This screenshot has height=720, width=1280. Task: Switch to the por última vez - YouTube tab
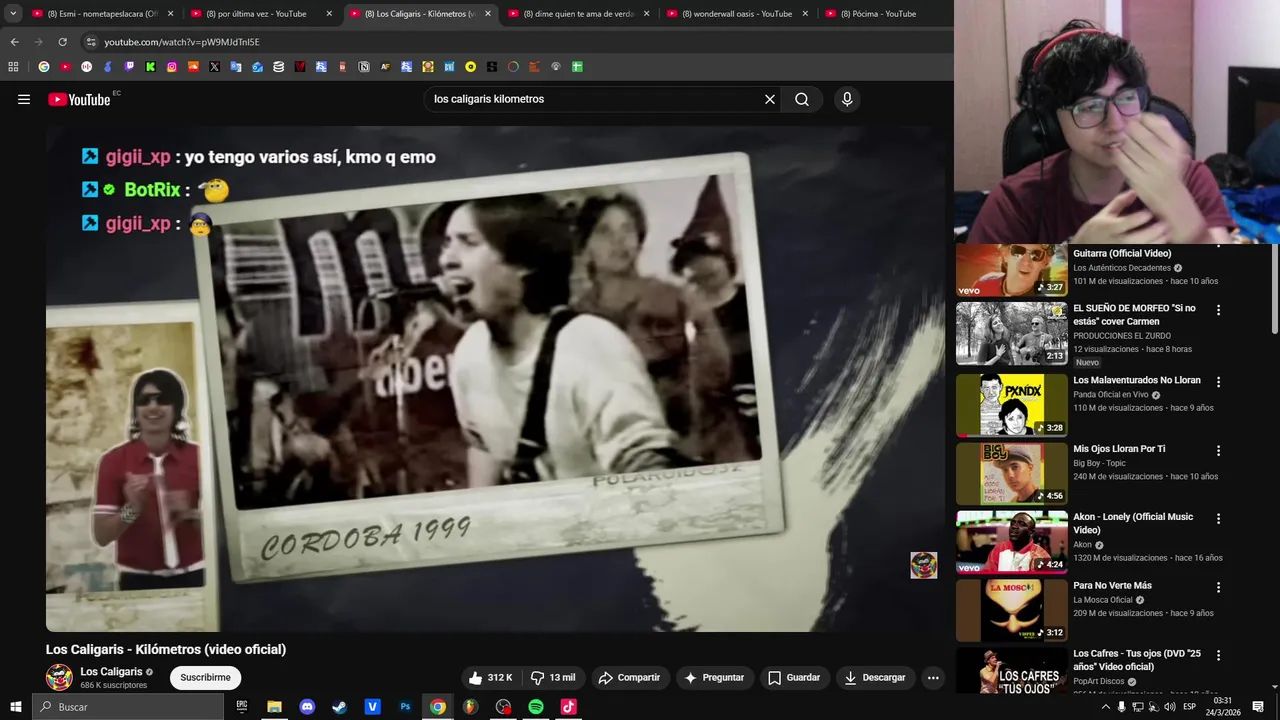(x=262, y=14)
